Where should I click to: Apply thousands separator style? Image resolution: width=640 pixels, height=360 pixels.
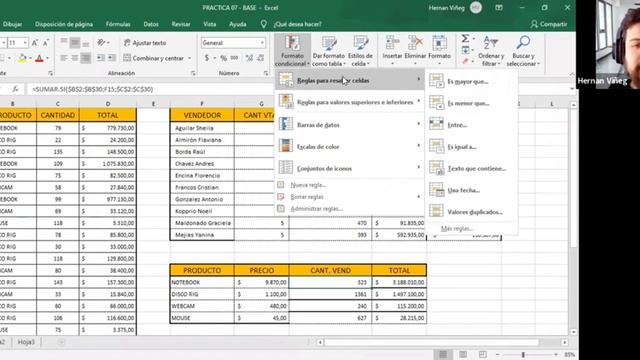tap(234, 58)
